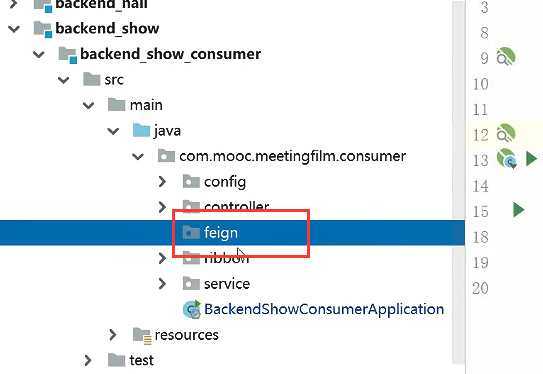Viewport: 543px width, 374px height.
Task: Click the Spring bean gutter icon on line 12
Action: pyautogui.click(x=506, y=133)
